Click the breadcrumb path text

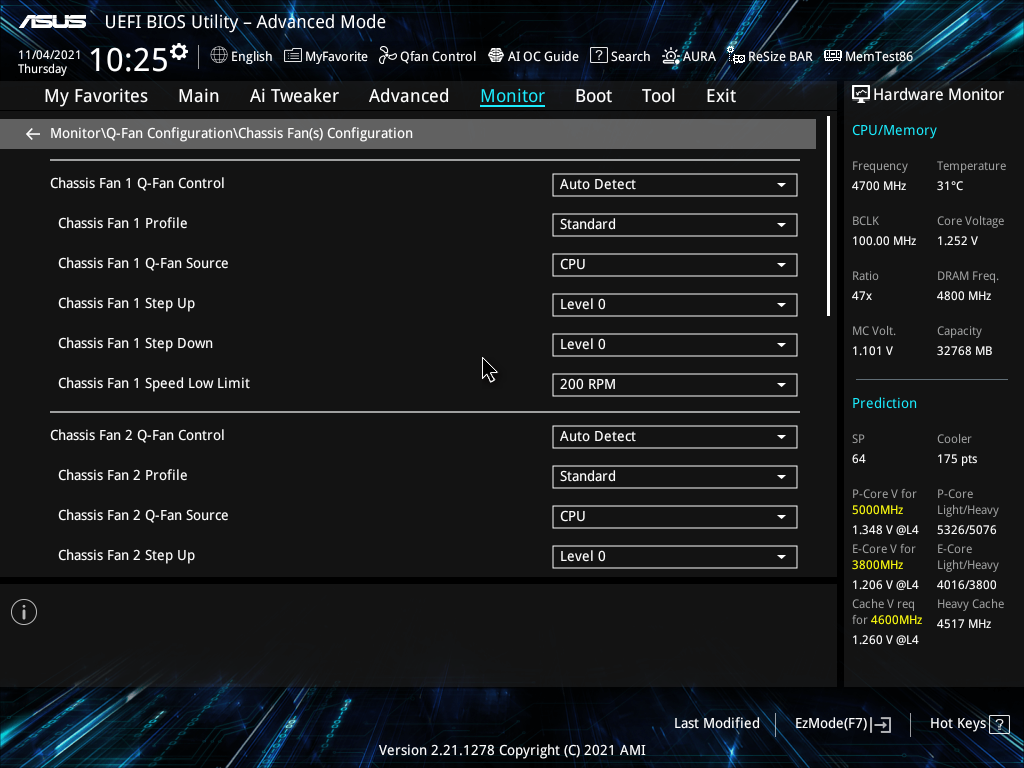[231, 133]
